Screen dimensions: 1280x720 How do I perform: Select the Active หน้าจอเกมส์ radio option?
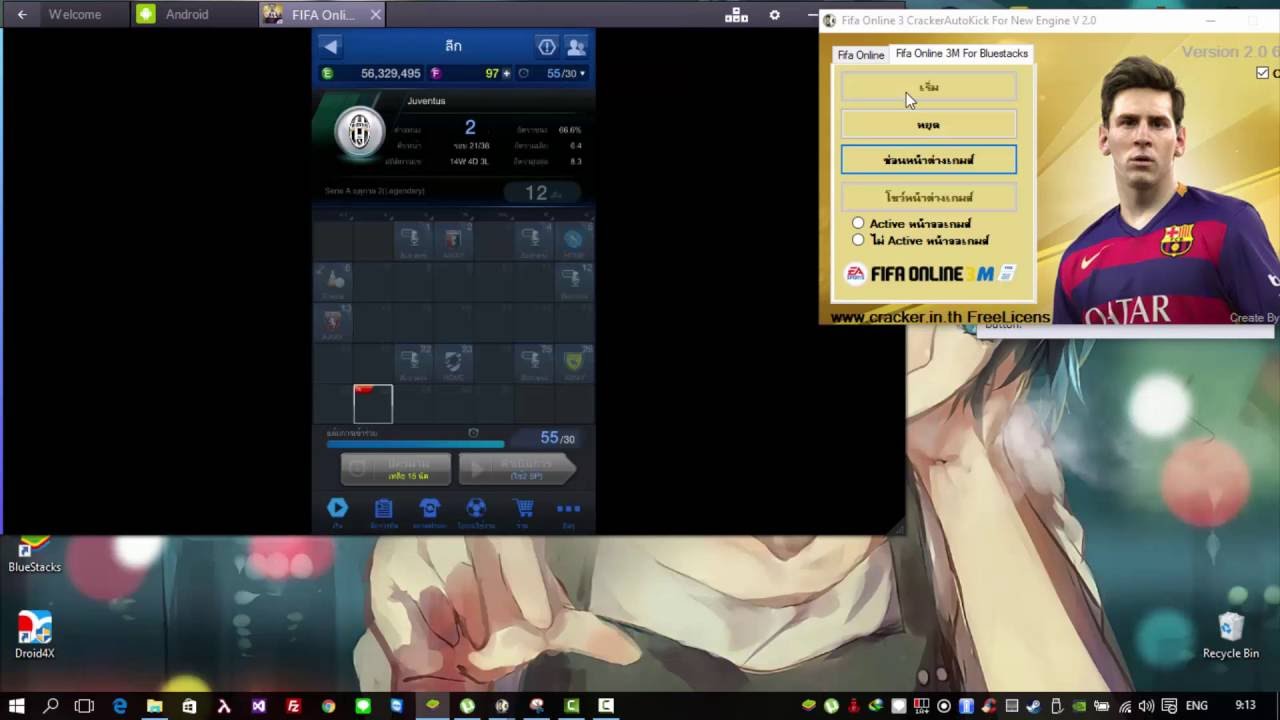tap(858, 223)
